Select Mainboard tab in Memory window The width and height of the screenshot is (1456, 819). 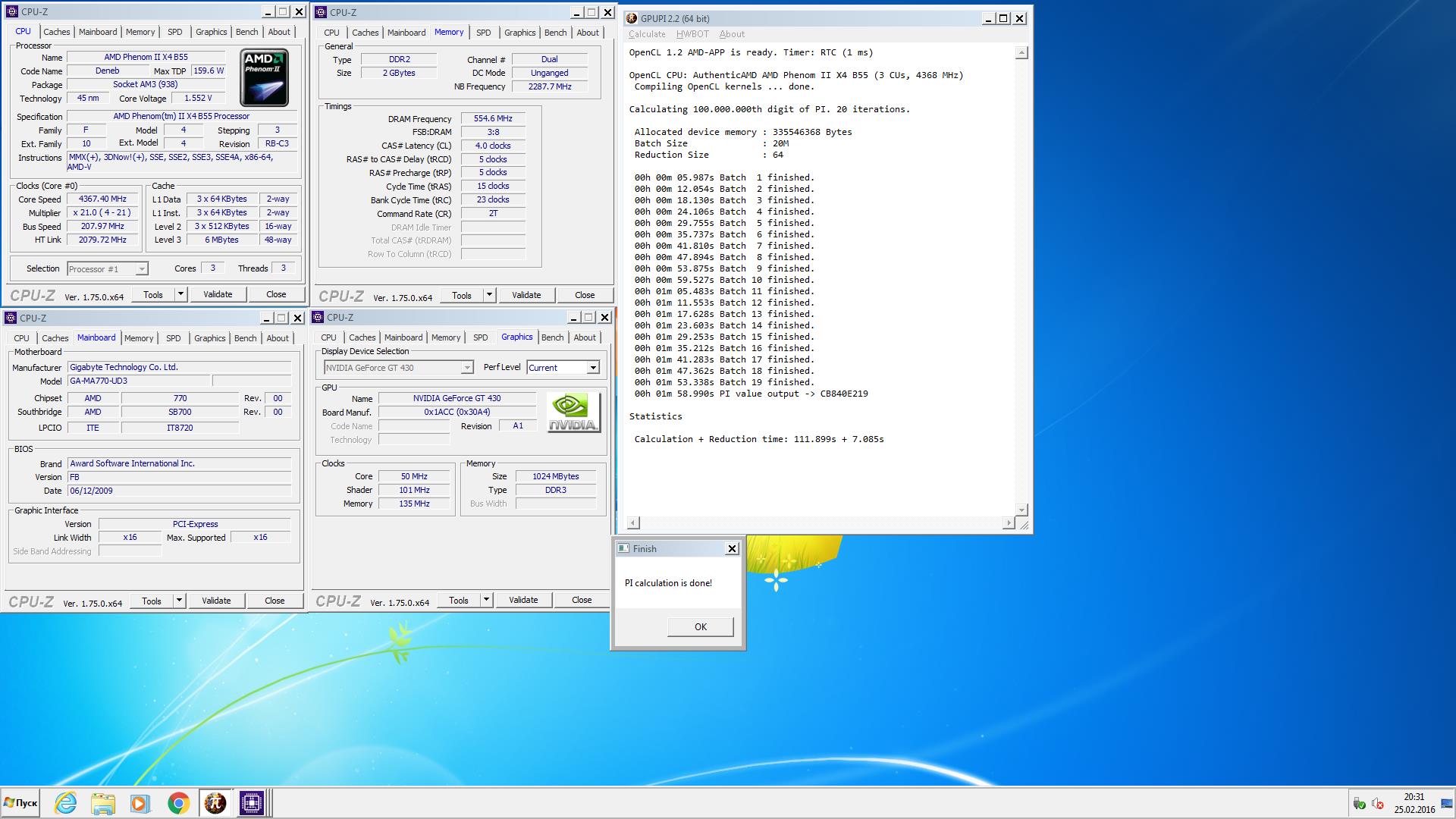(x=406, y=33)
